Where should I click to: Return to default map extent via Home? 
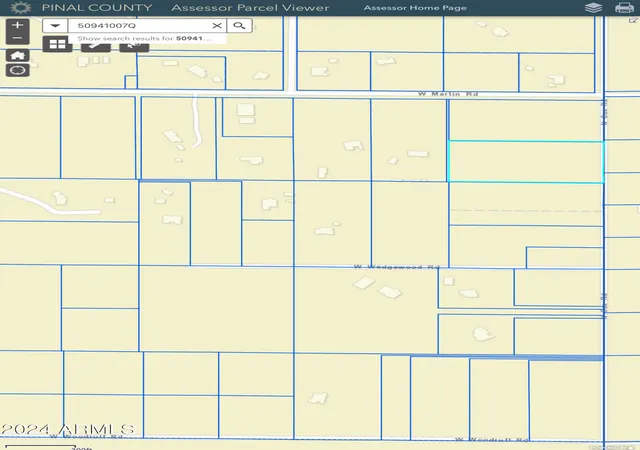tap(18, 56)
